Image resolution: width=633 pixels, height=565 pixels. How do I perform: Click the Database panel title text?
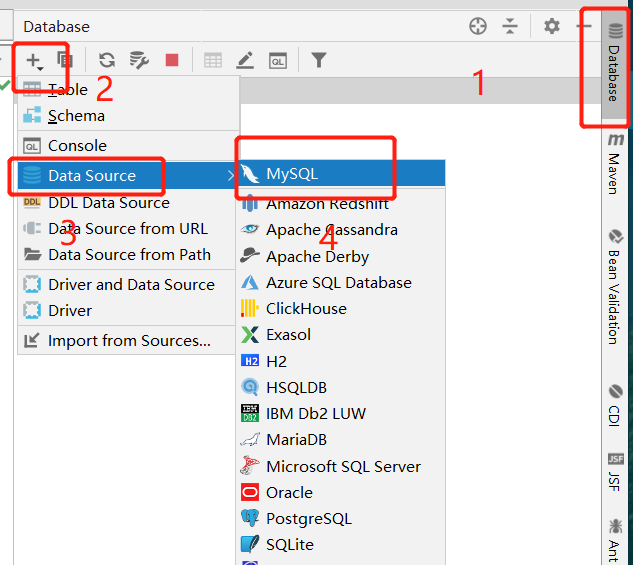[57, 27]
